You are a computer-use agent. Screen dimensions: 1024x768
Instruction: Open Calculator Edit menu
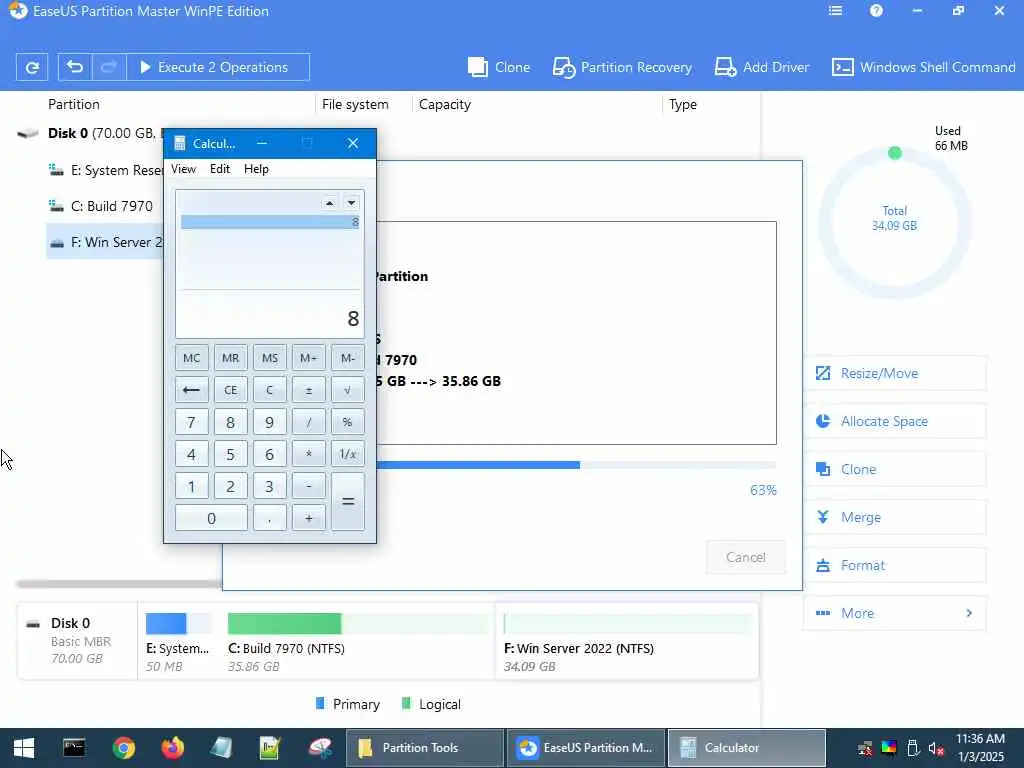tap(219, 169)
